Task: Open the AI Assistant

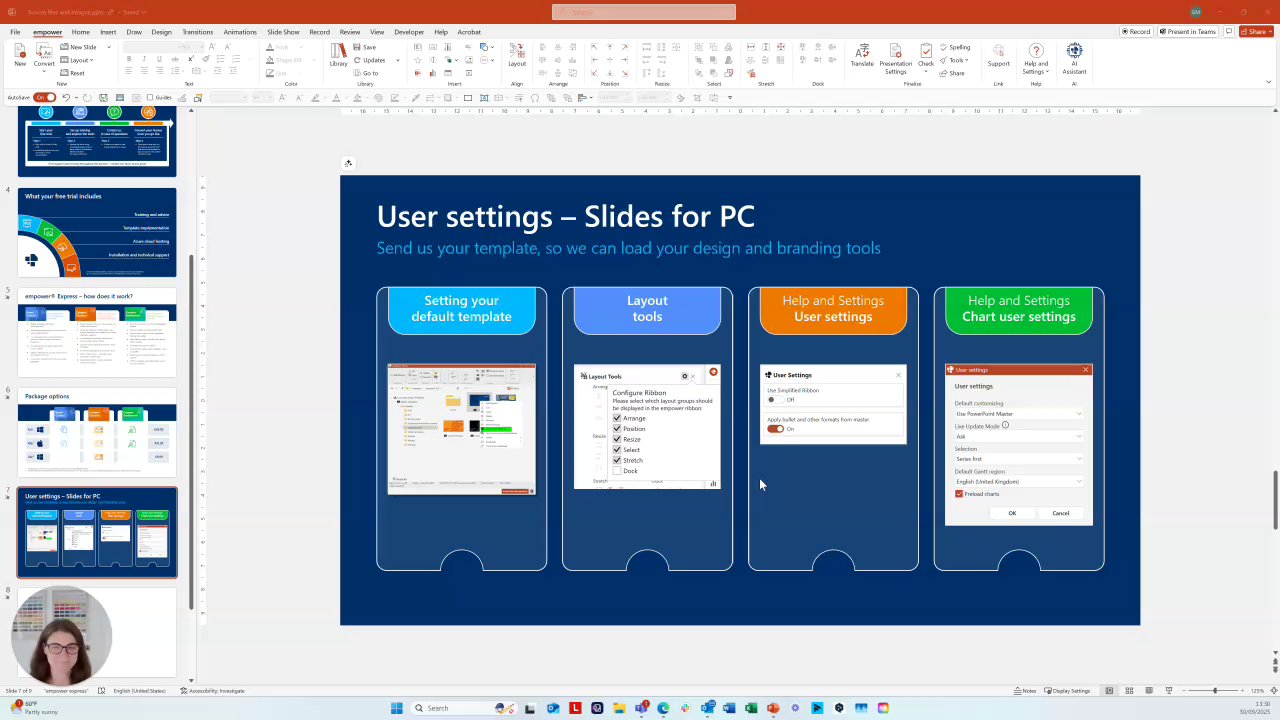Action: tap(1074, 59)
